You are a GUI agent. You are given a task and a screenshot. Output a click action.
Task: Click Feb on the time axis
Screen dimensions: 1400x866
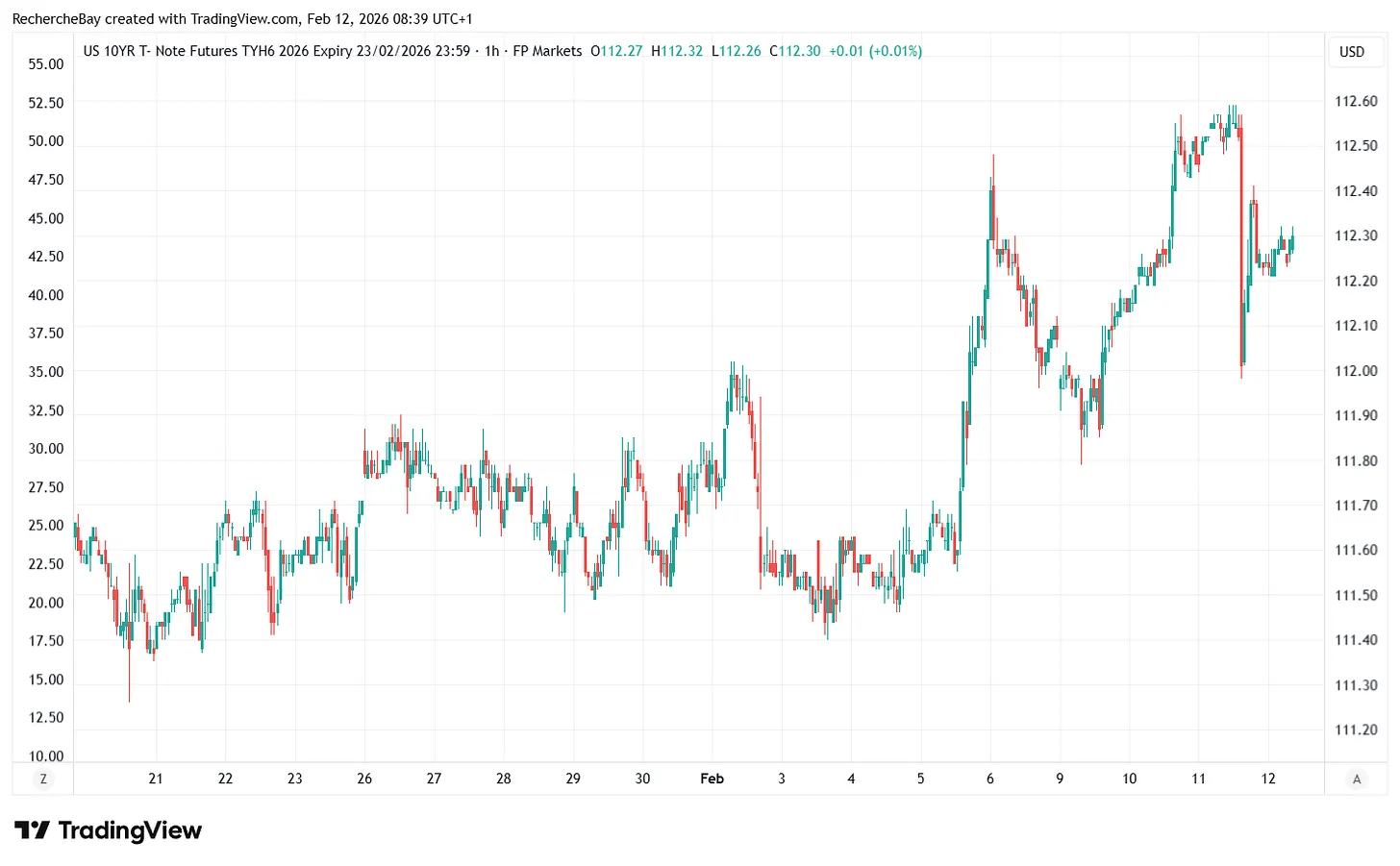coord(712,779)
